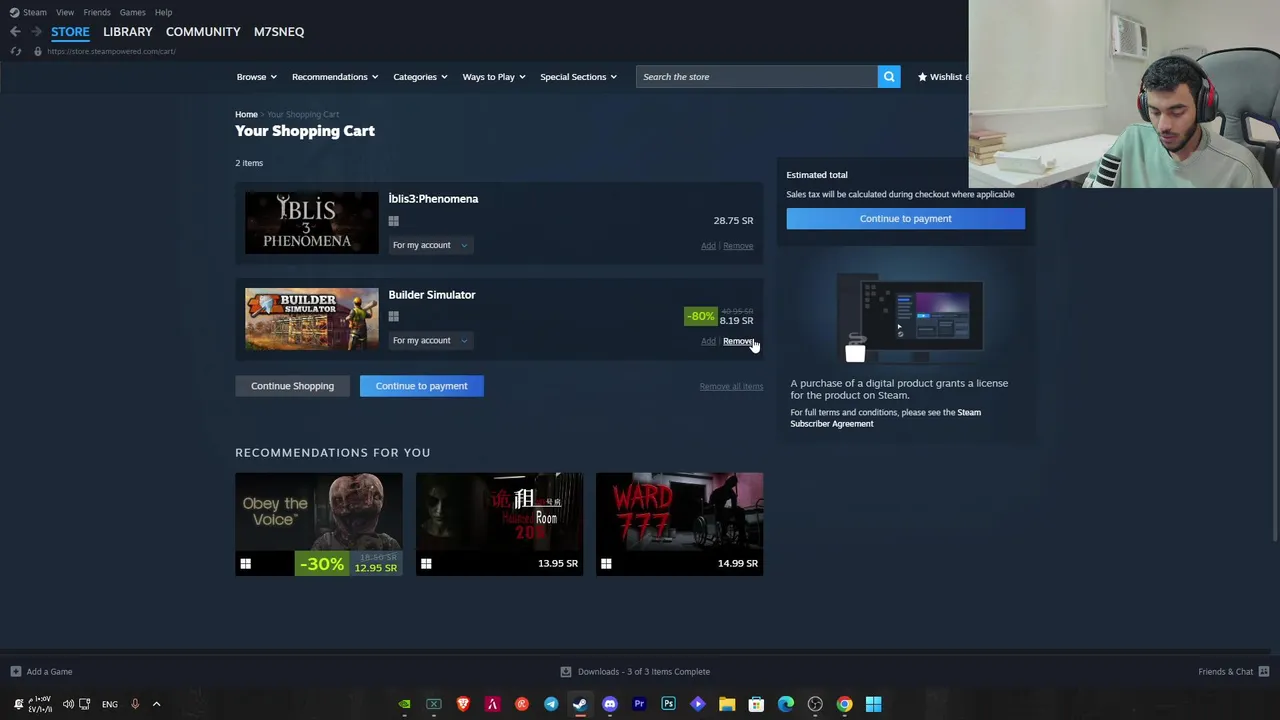Click into the Search the store field

756,77
